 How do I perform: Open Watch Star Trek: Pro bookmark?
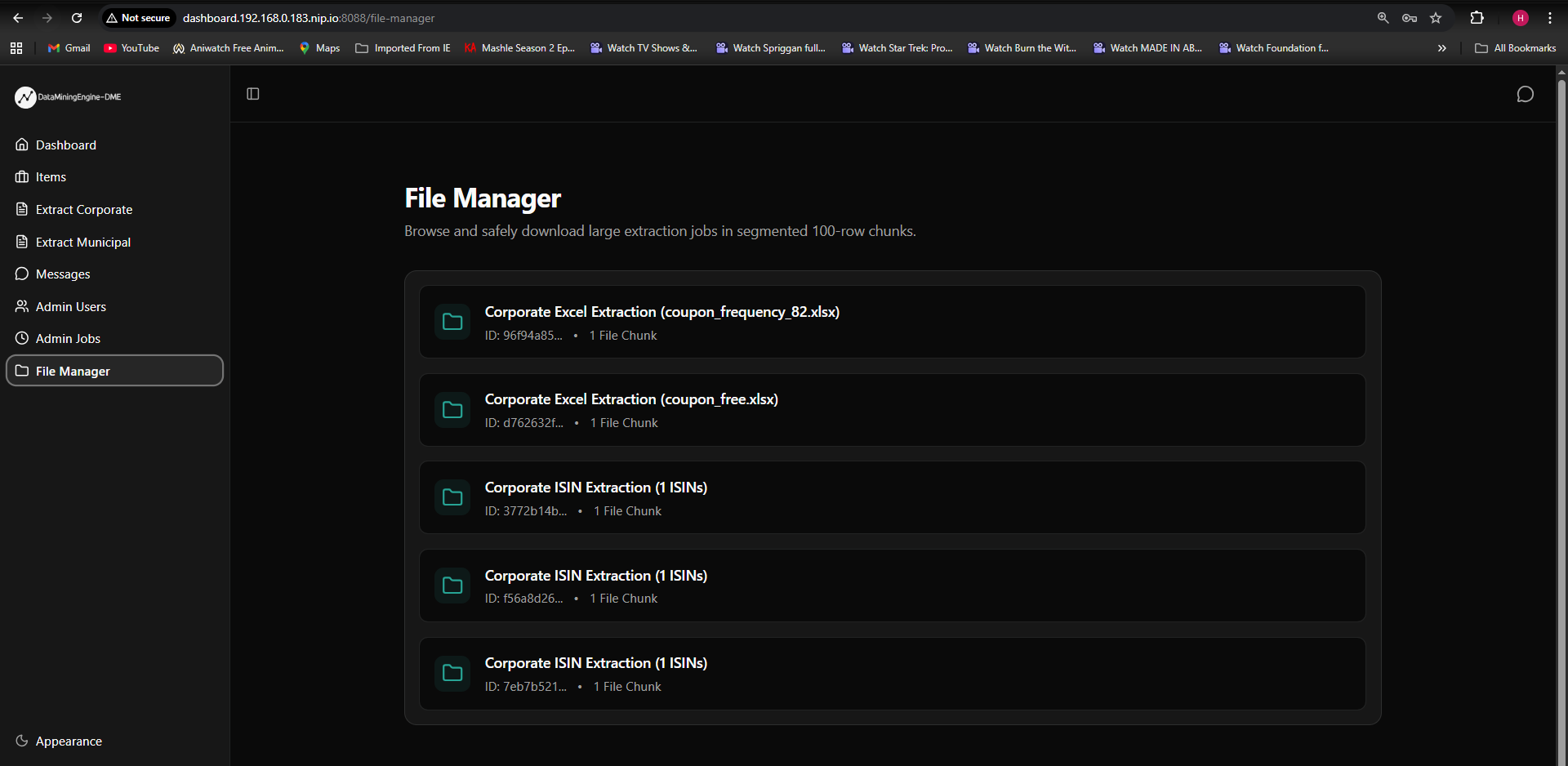pos(897,48)
